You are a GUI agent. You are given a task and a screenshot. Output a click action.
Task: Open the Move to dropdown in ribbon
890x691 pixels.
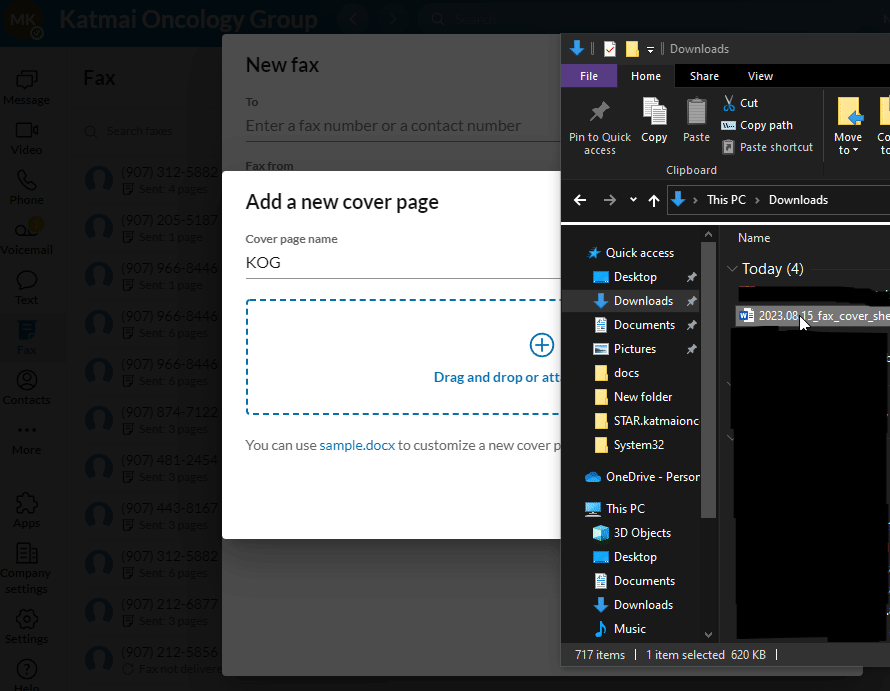tap(848, 126)
